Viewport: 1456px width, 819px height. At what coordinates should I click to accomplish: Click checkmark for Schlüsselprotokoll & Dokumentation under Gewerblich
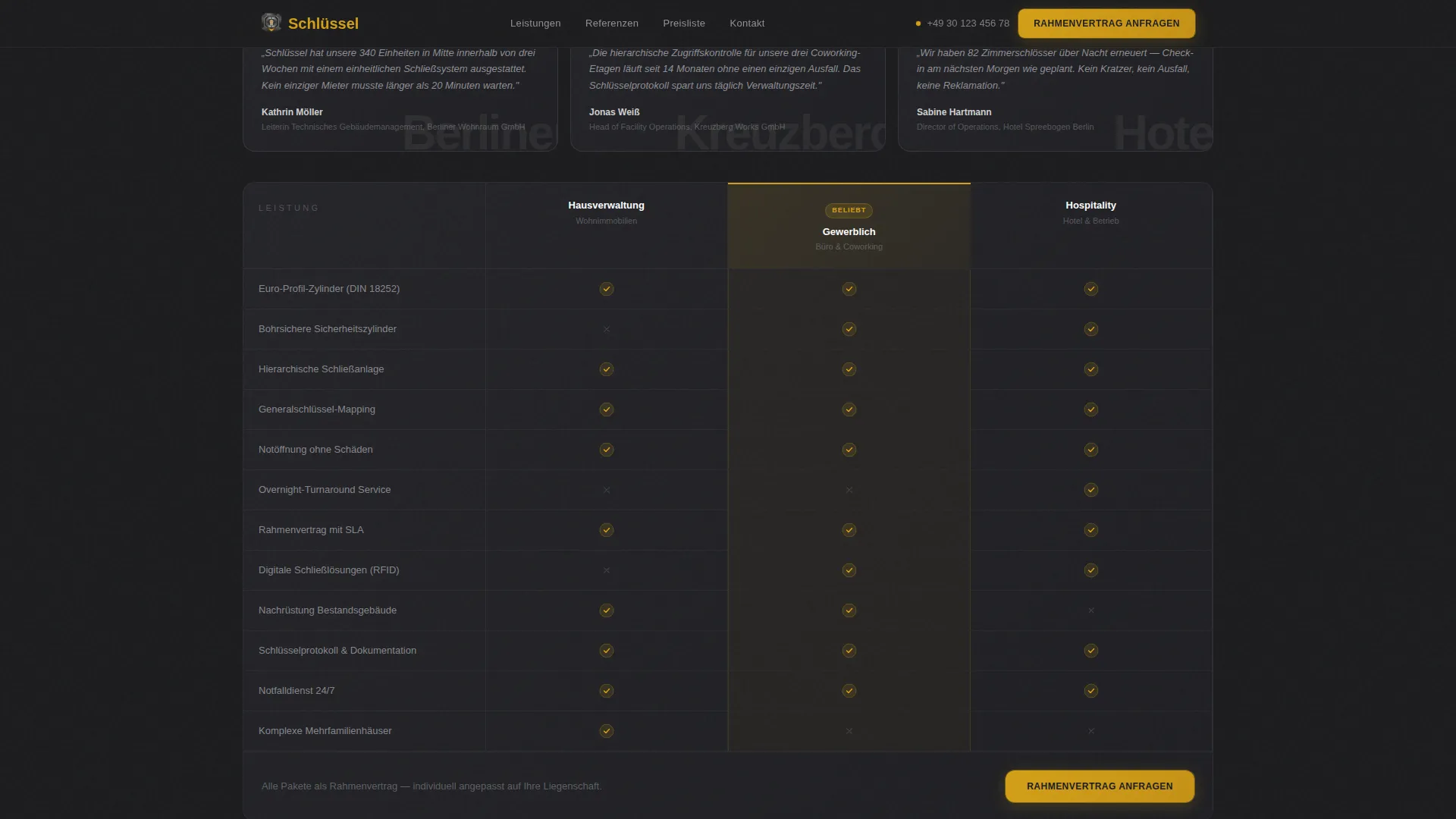[x=849, y=651]
